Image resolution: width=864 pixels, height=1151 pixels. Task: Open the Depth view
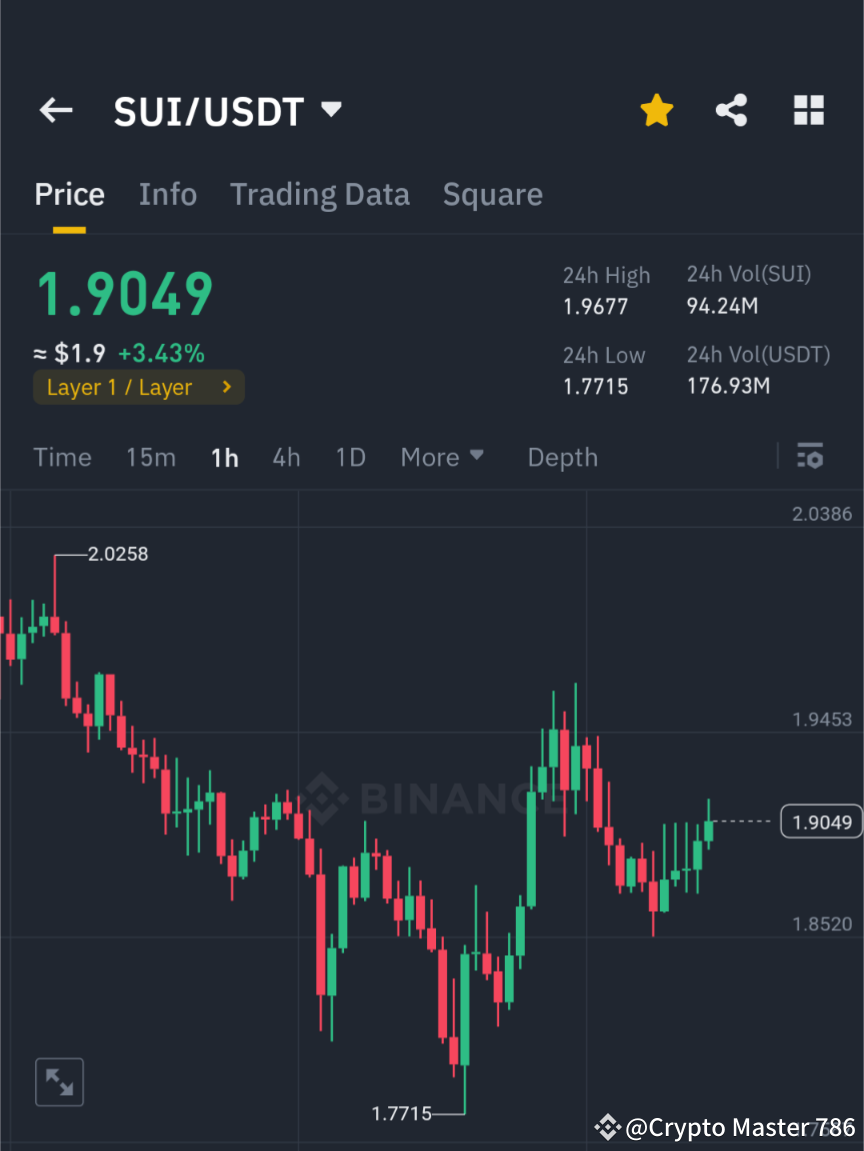pyautogui.click(x=562, y=456)
